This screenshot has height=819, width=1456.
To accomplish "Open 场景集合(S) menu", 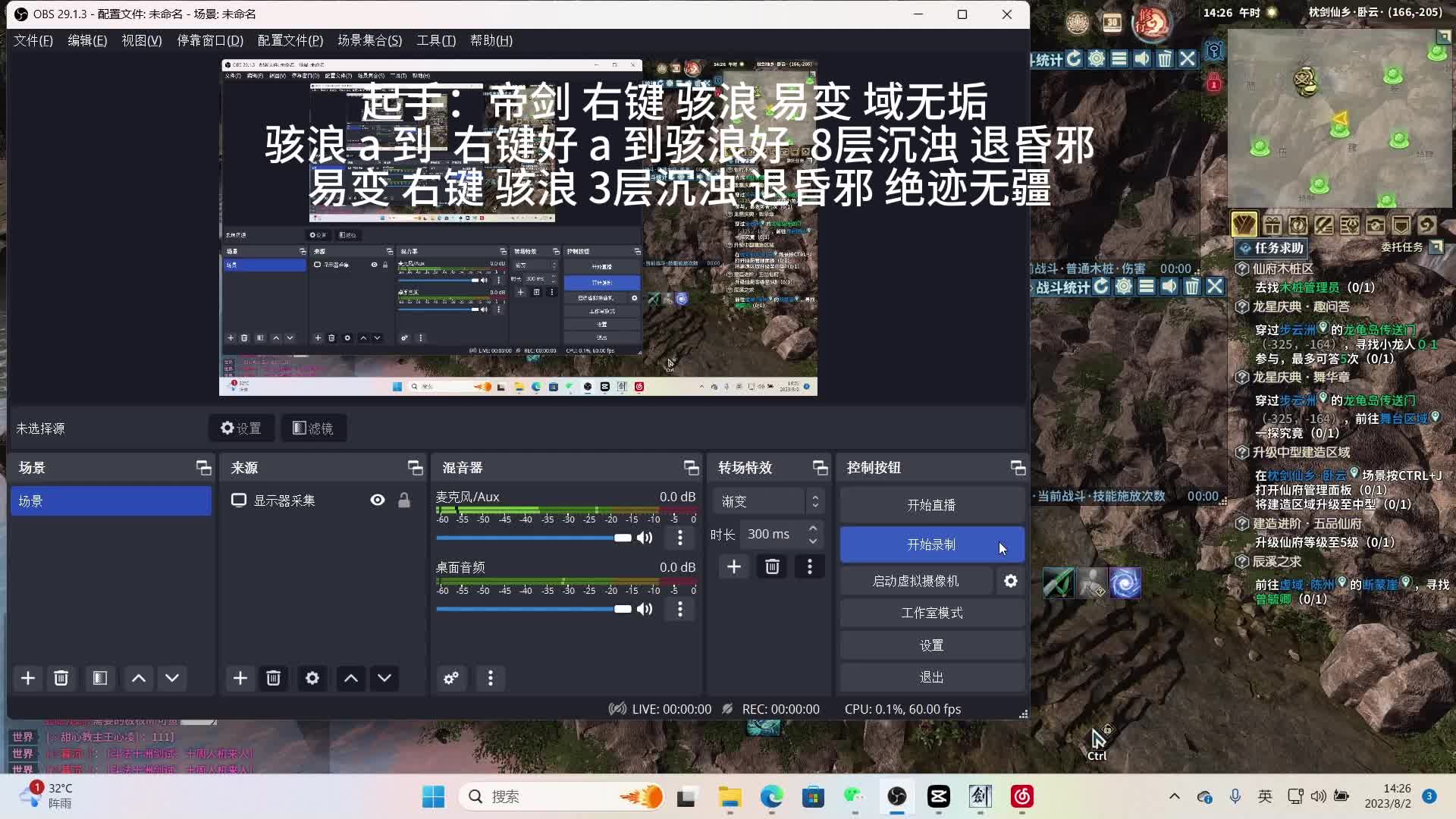I will pos(370,40).
